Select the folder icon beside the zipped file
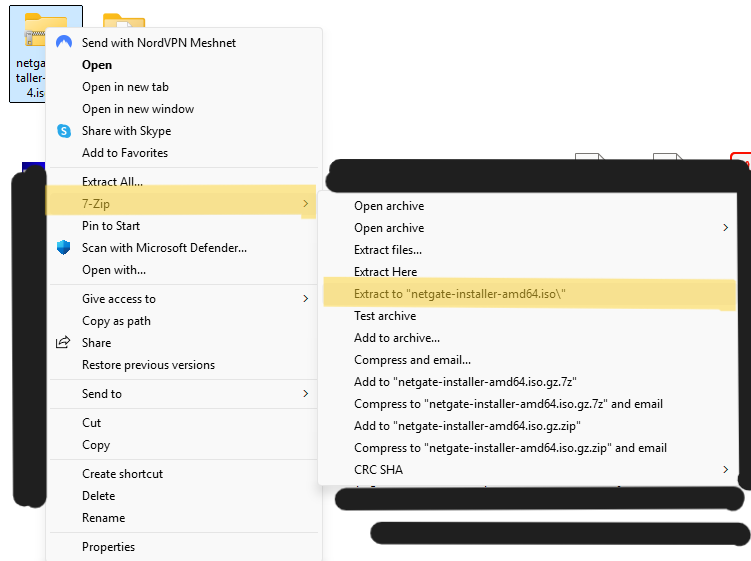Image resolution: width=751 pixels, height=561 pixels. click(x=124, y=22)
